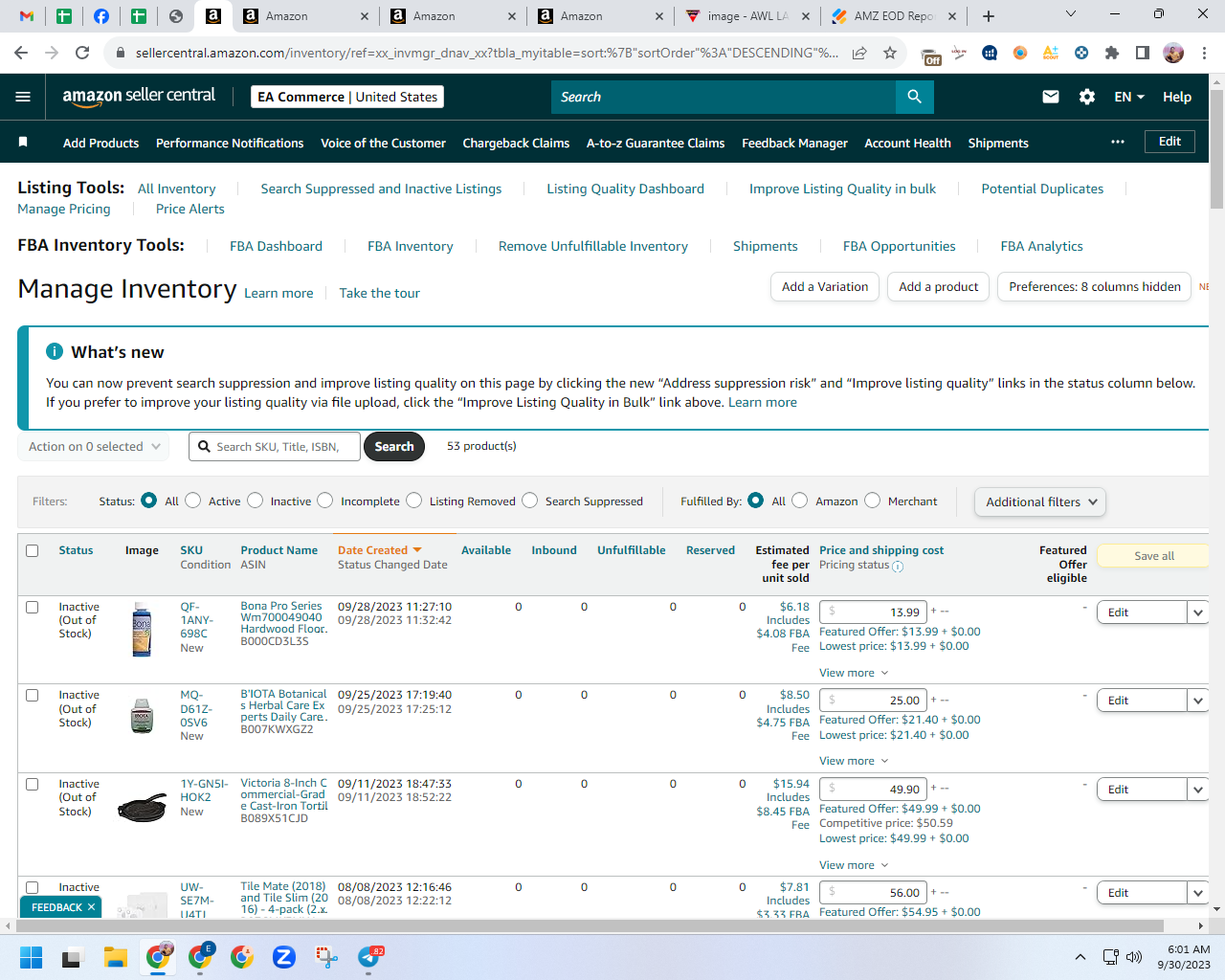This screenshot has height=980, width=1225.
Task: Click the Bona Pro Series product thumbnail
Action: [142, 631]
